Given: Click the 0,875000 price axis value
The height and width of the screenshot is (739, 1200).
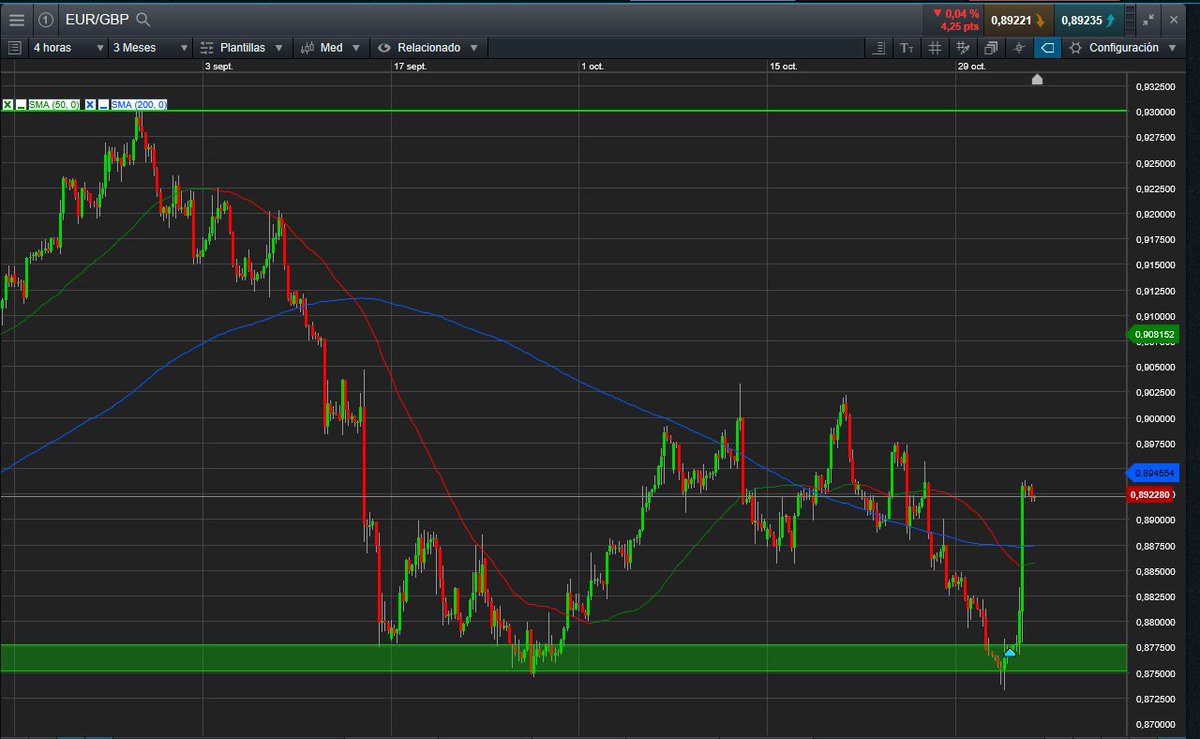Looking at the screenshot, I should click(1156, 673).
